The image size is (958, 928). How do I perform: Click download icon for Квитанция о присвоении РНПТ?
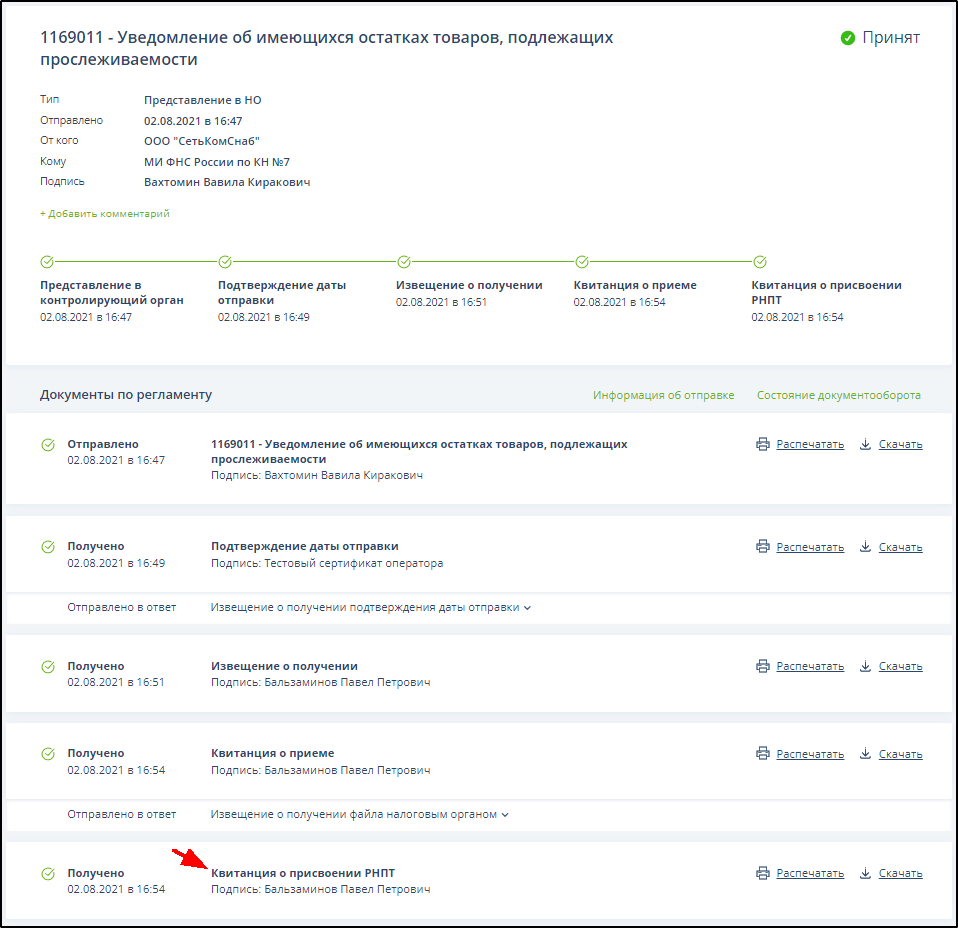click(866, 873)
